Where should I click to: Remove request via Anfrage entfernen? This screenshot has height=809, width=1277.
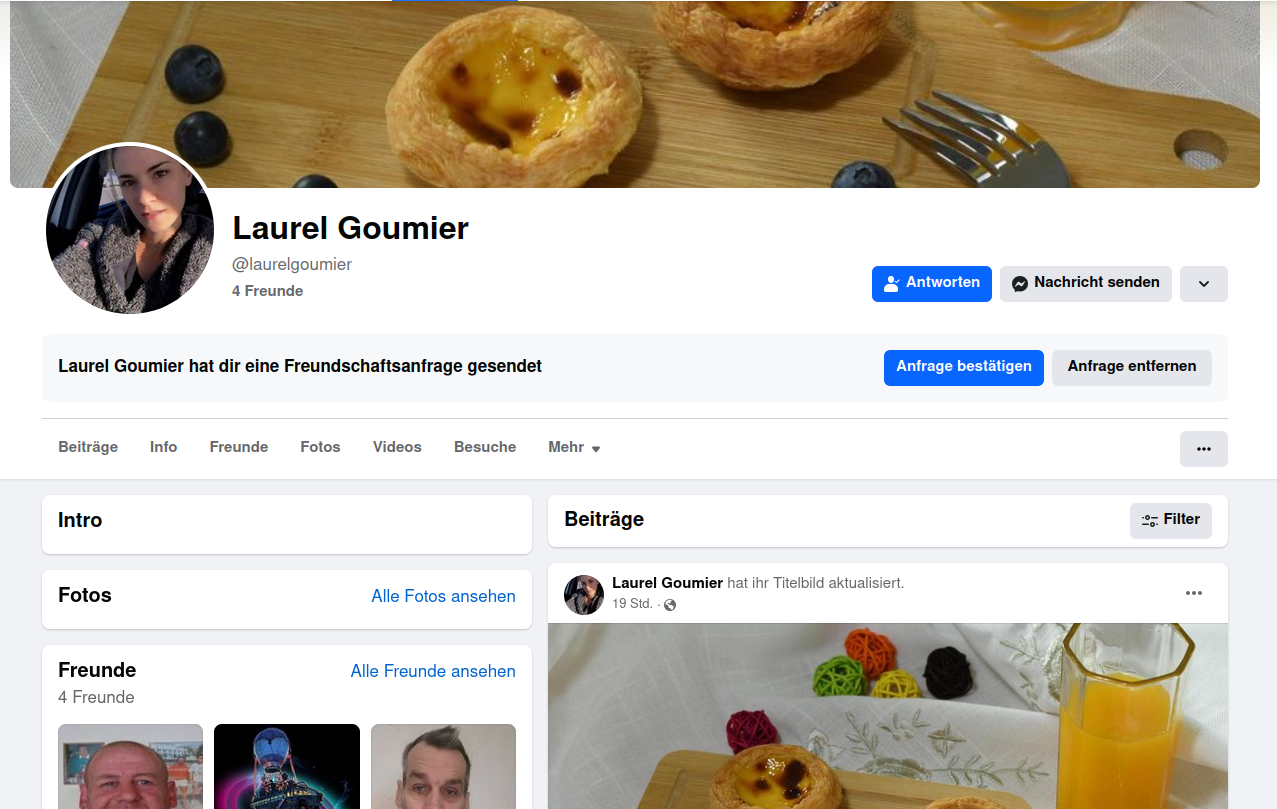tap(1132, 367)
